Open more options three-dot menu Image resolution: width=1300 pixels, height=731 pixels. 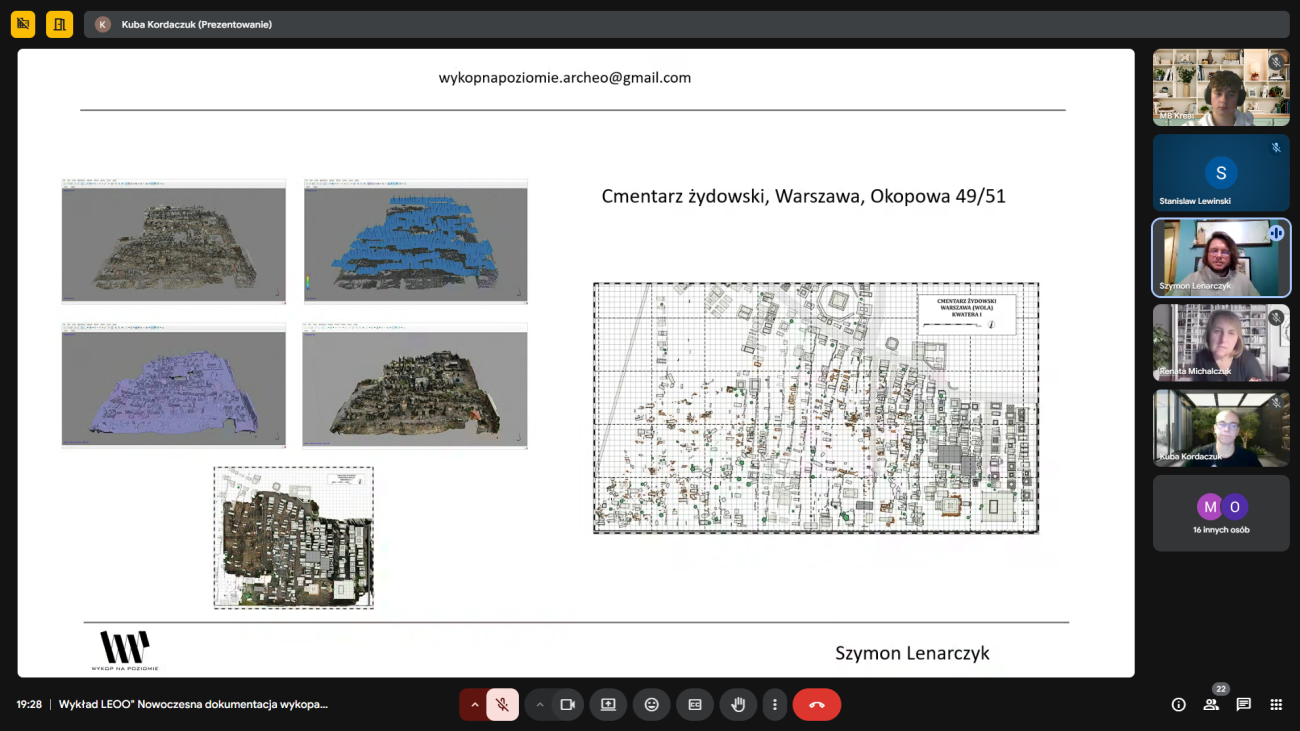[774, 704]
